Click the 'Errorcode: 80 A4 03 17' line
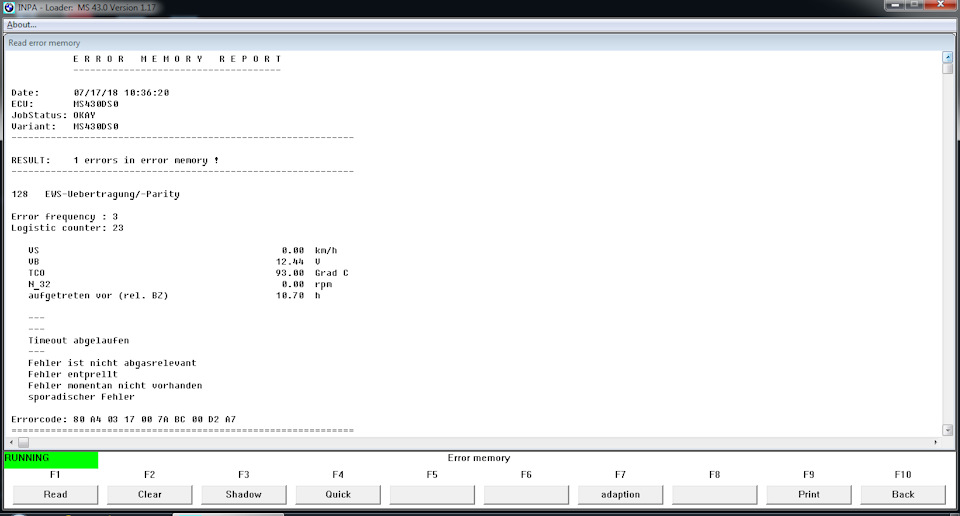The image size is (960, 516). pos(123,419)
